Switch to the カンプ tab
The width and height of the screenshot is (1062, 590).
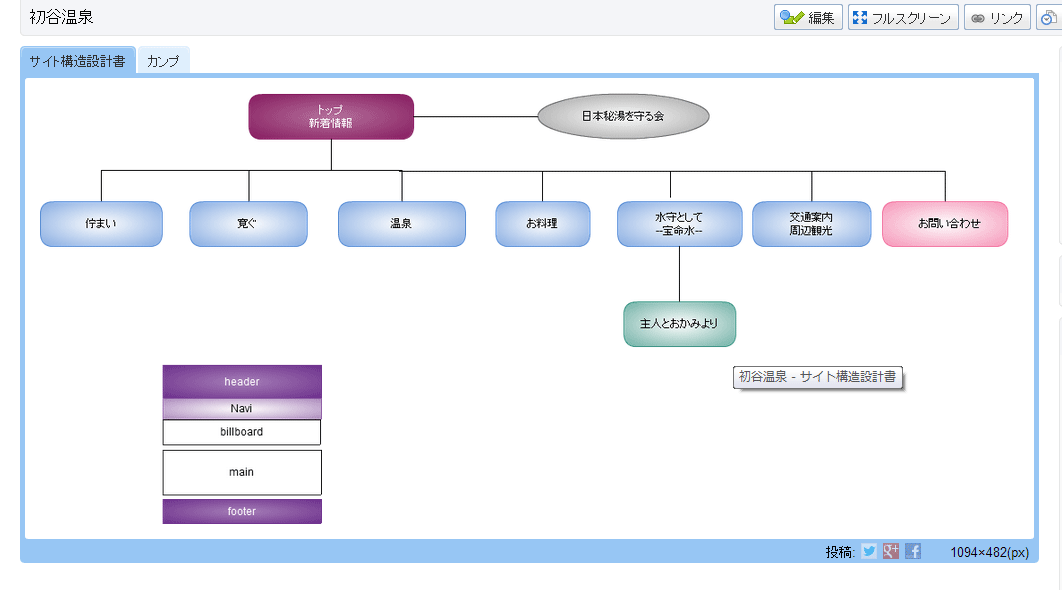coord(163,61)
